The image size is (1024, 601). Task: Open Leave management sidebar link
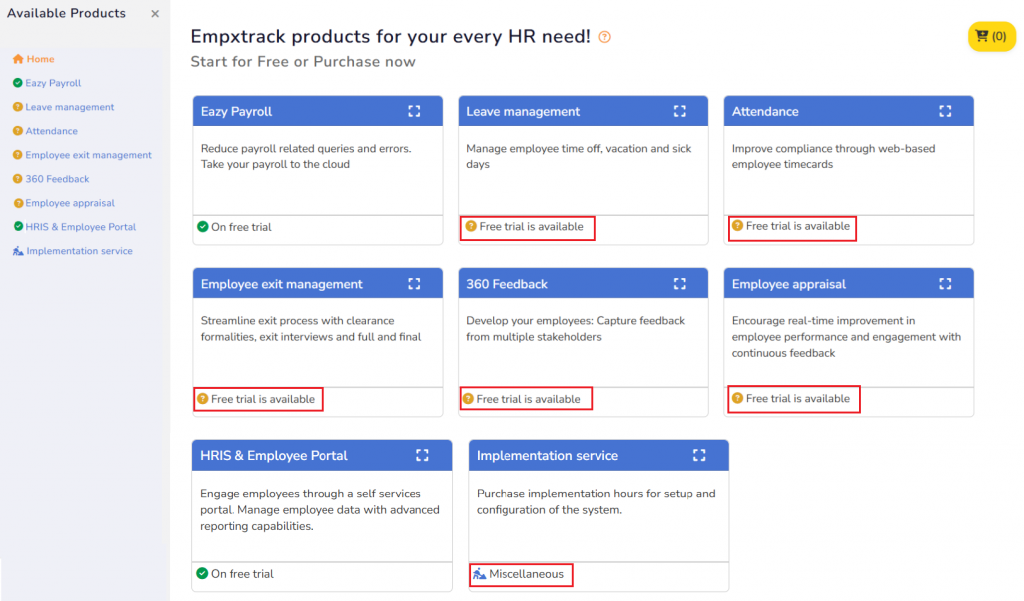click(69, 107)
